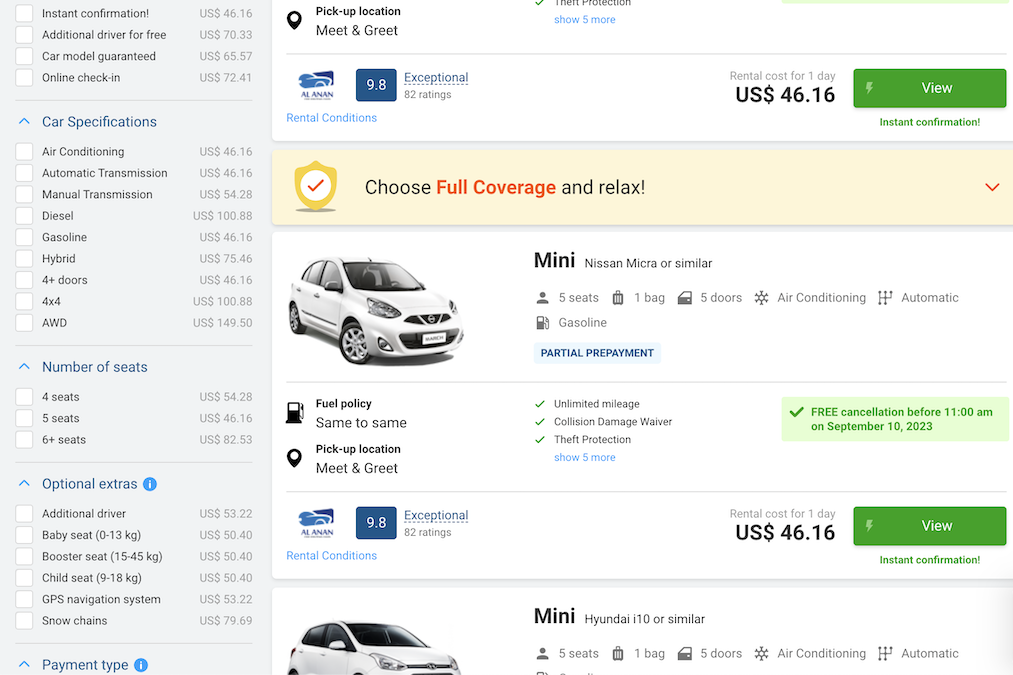The width and height of the screenshot is (1013, 675).
Task: Check the Automatic Transmission filter
Action: (x=24, y=172)
